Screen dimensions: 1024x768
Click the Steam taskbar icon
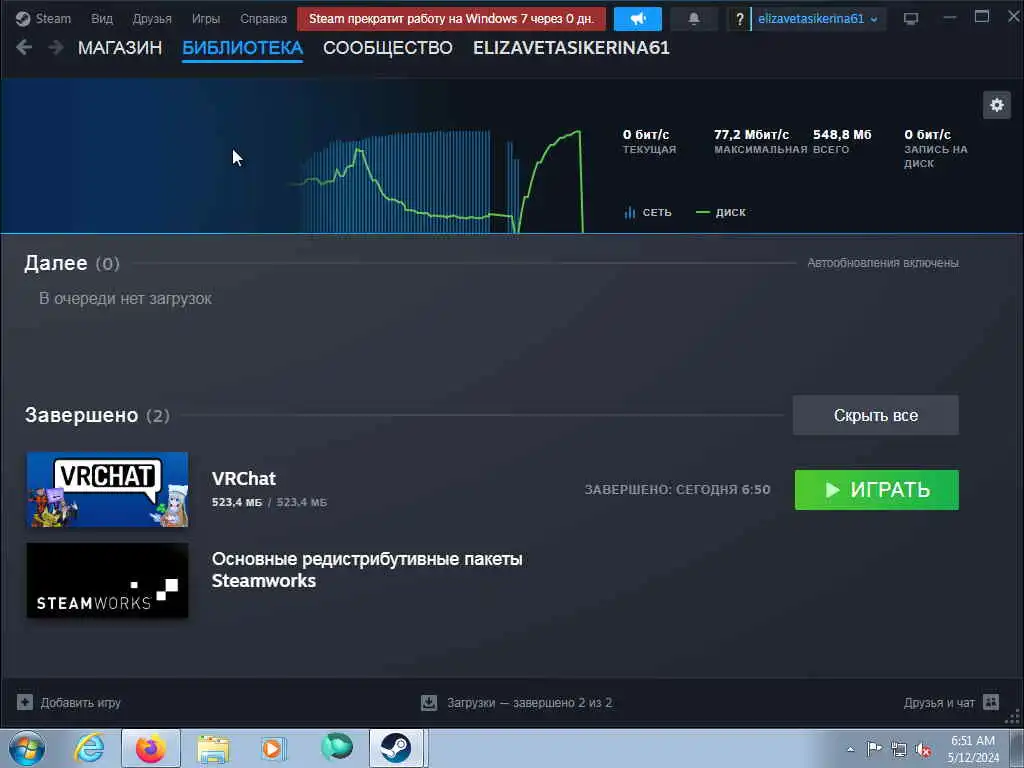click(x=396, y=748)
